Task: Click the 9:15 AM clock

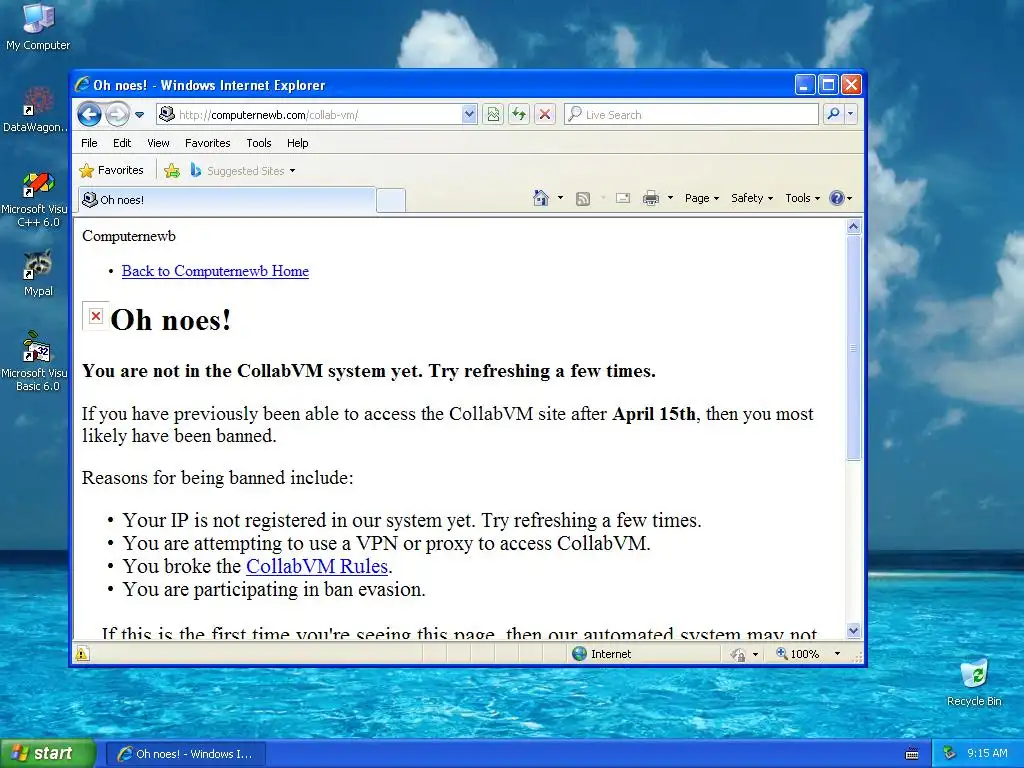Action: click(x=987, y=753)
